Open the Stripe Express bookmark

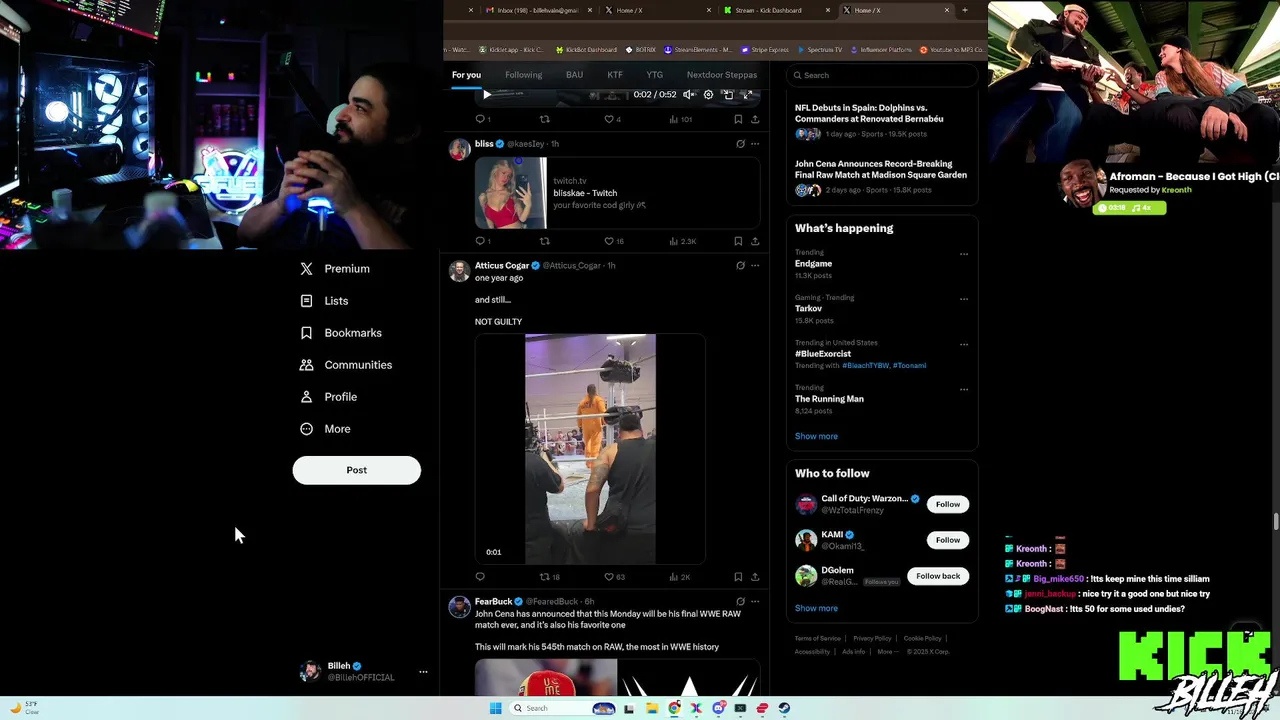[765, 50]
